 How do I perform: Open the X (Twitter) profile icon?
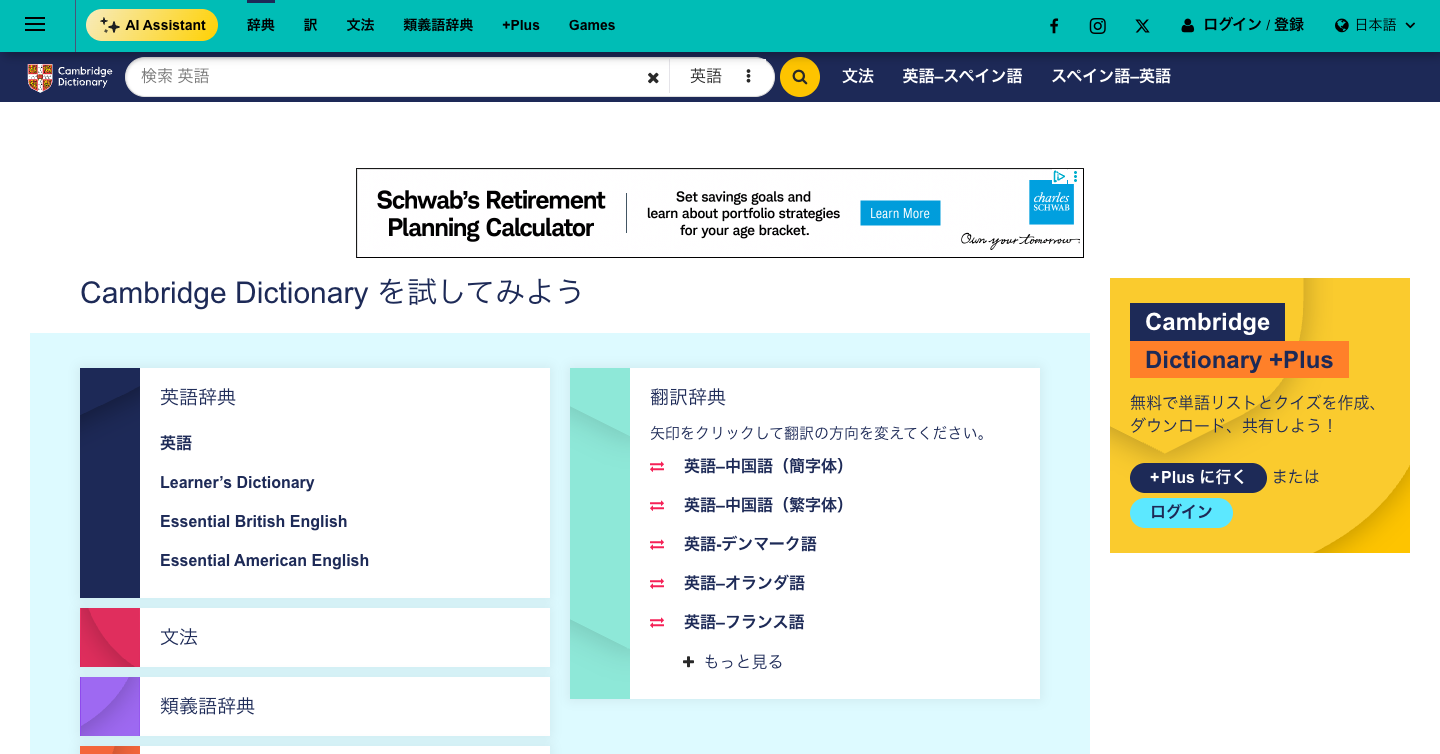[1142, 26]
